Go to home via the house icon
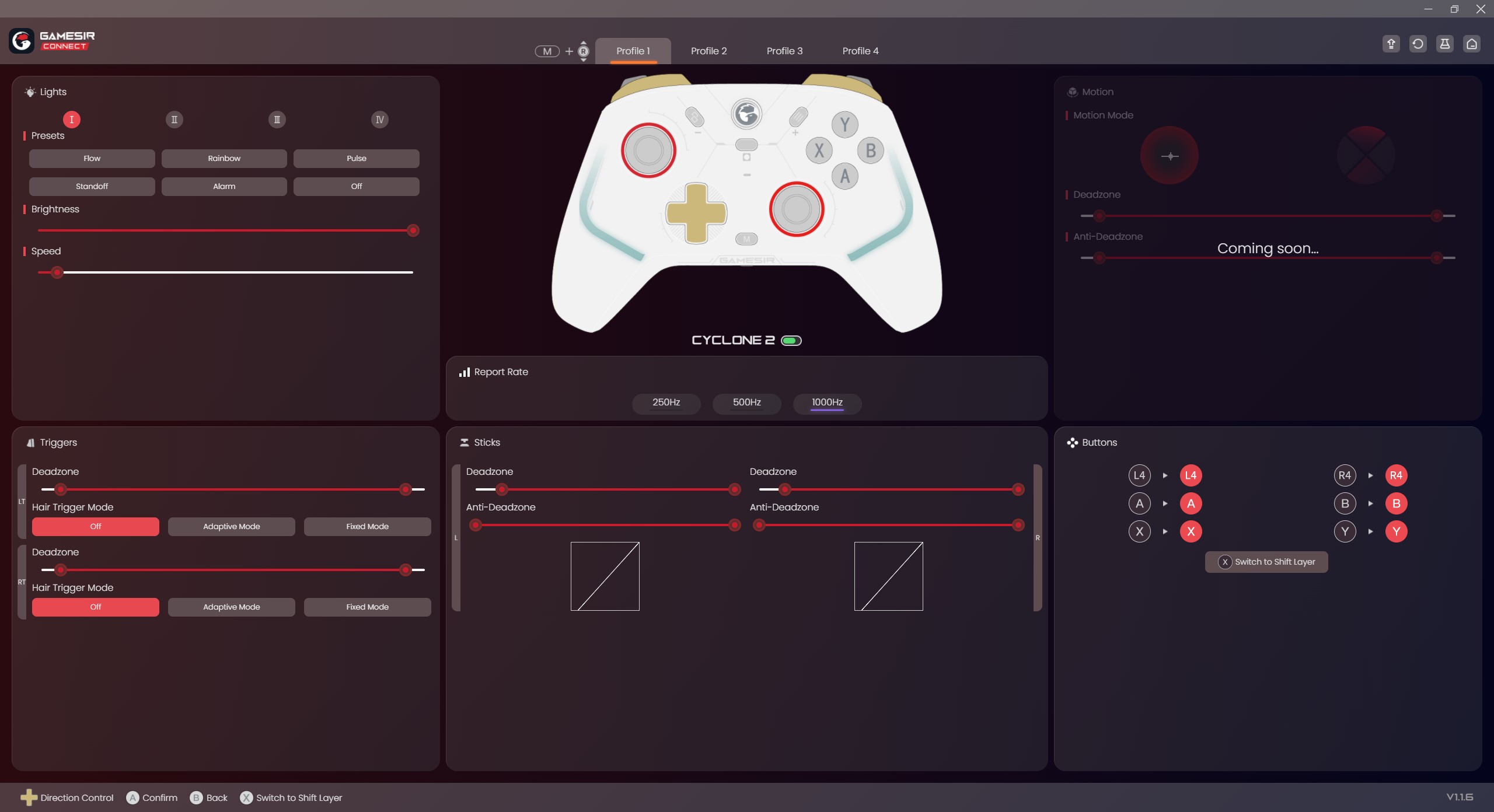The image size is (1494, 812). pos(1472,44)
